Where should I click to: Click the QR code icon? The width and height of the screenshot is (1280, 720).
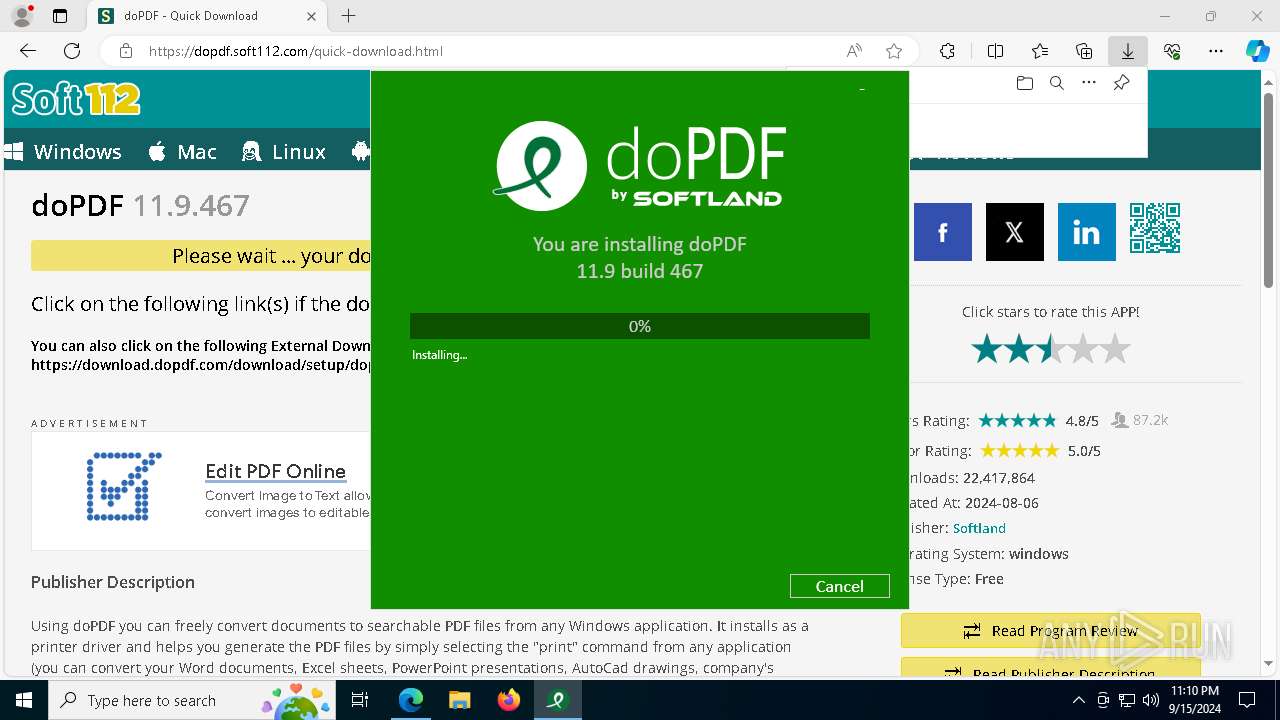1155,228
